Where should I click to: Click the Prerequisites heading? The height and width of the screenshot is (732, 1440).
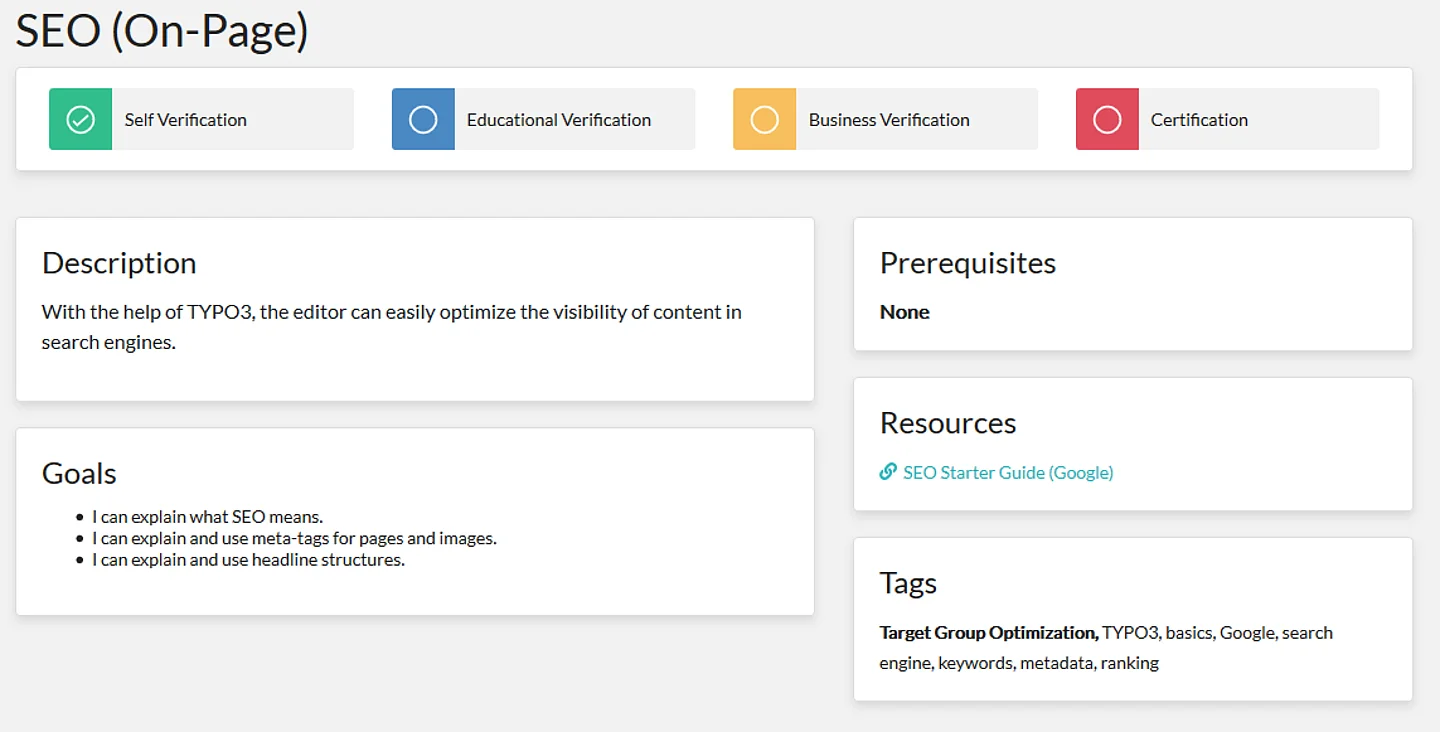coord(967,263)
